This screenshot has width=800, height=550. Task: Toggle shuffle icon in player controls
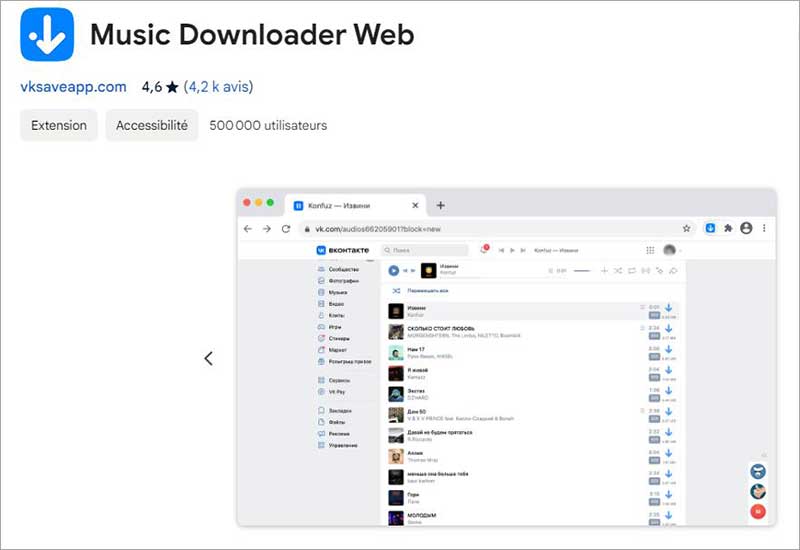(618, 270)
